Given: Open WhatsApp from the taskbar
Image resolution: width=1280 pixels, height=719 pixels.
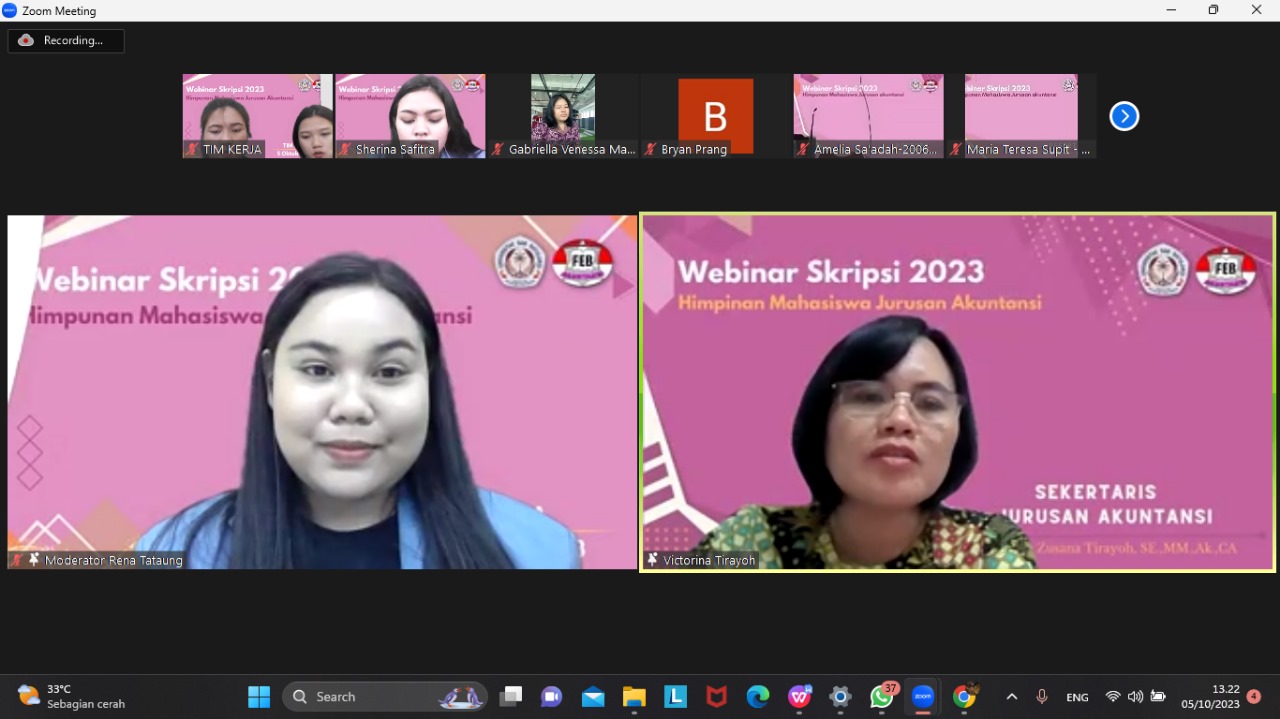Looking at the screenshot, I should point(881,697).
